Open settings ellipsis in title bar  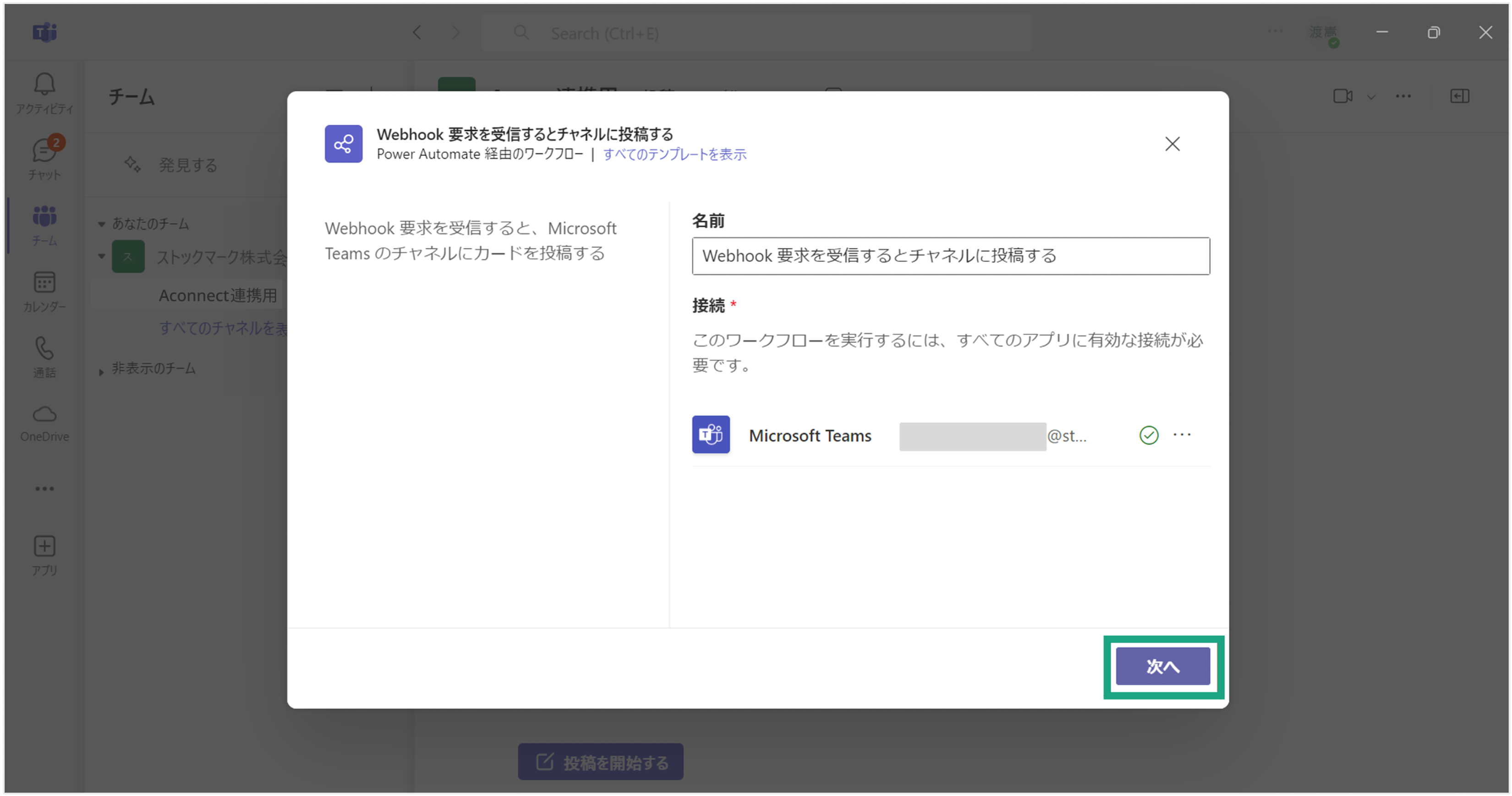click(x=1275, y=31)
